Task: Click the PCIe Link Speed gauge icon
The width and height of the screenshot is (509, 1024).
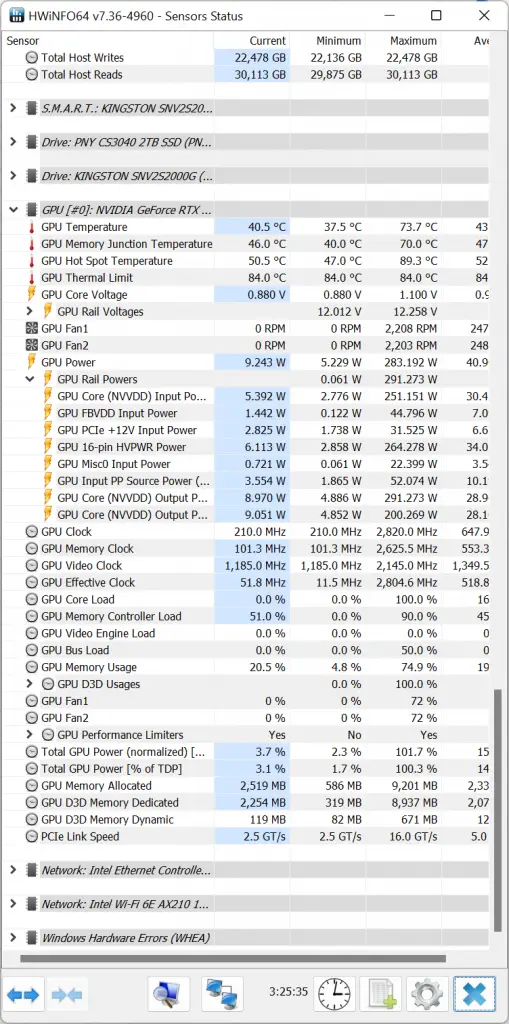Action: [x=31, y=837]
